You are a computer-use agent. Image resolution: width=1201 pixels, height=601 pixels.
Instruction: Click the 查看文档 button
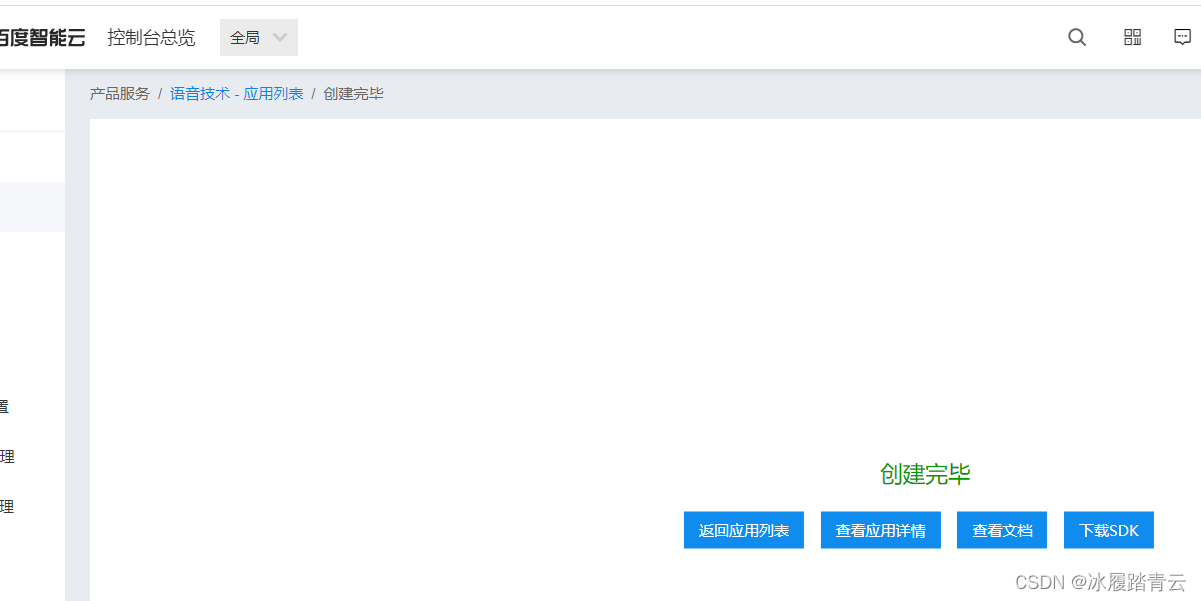pyautogui.click(x=1001, y=530)
